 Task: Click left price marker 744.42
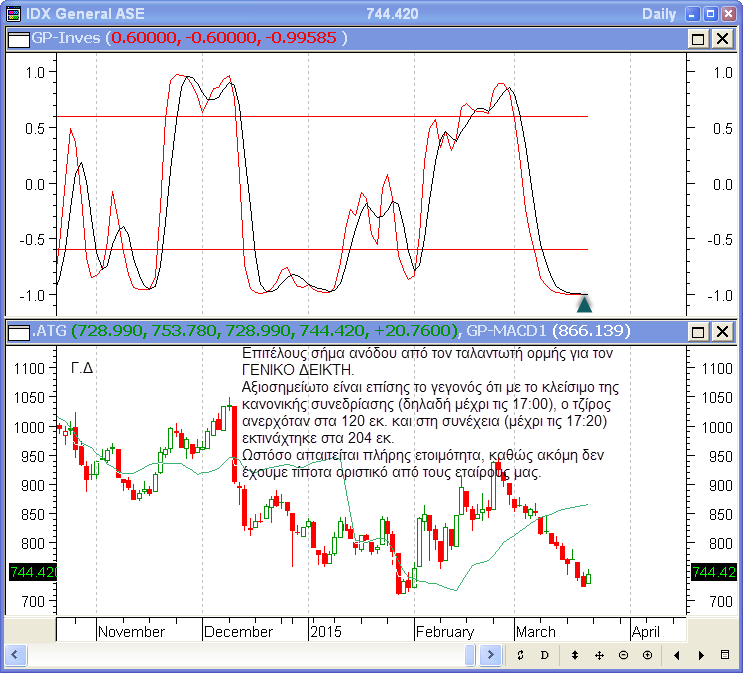(33, 572)
